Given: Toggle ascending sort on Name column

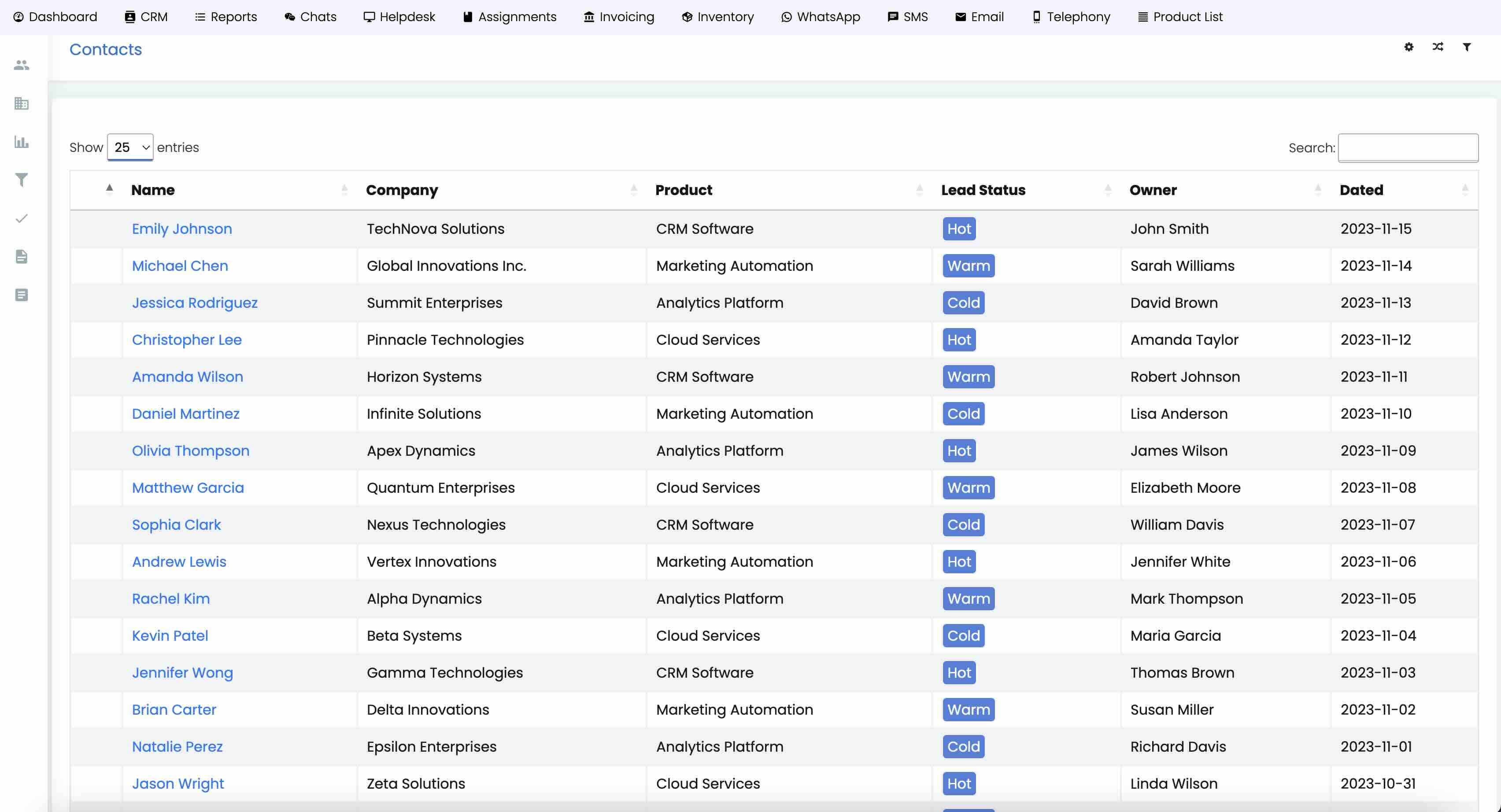Looking at the screenshot, I should pos(109,189).
